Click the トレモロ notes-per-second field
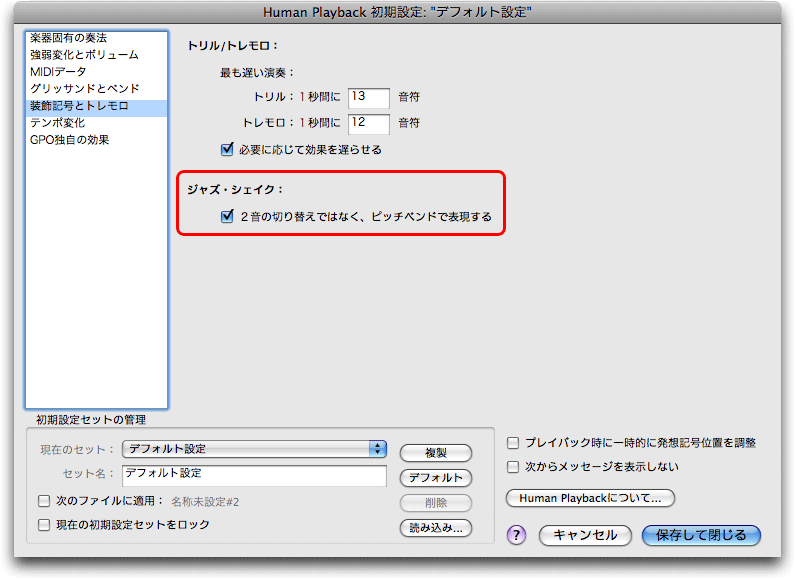The image size is (795, 580). [369, 124]
